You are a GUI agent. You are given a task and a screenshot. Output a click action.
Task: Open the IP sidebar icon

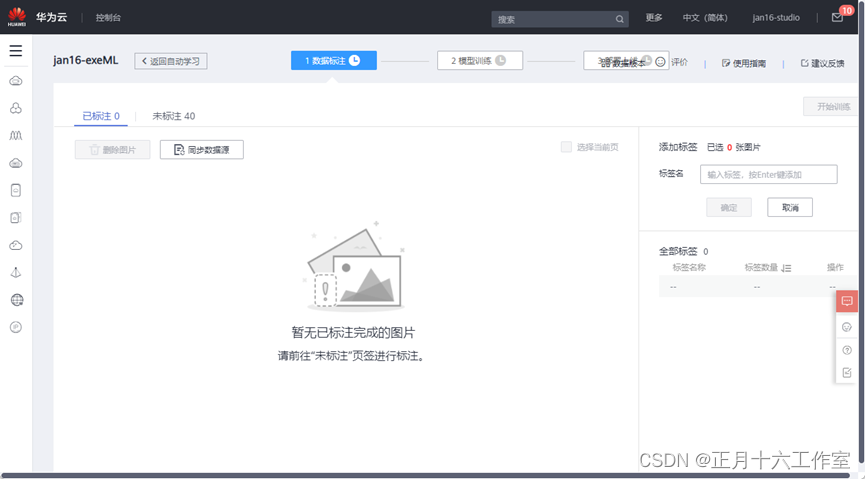pos(16,327)
